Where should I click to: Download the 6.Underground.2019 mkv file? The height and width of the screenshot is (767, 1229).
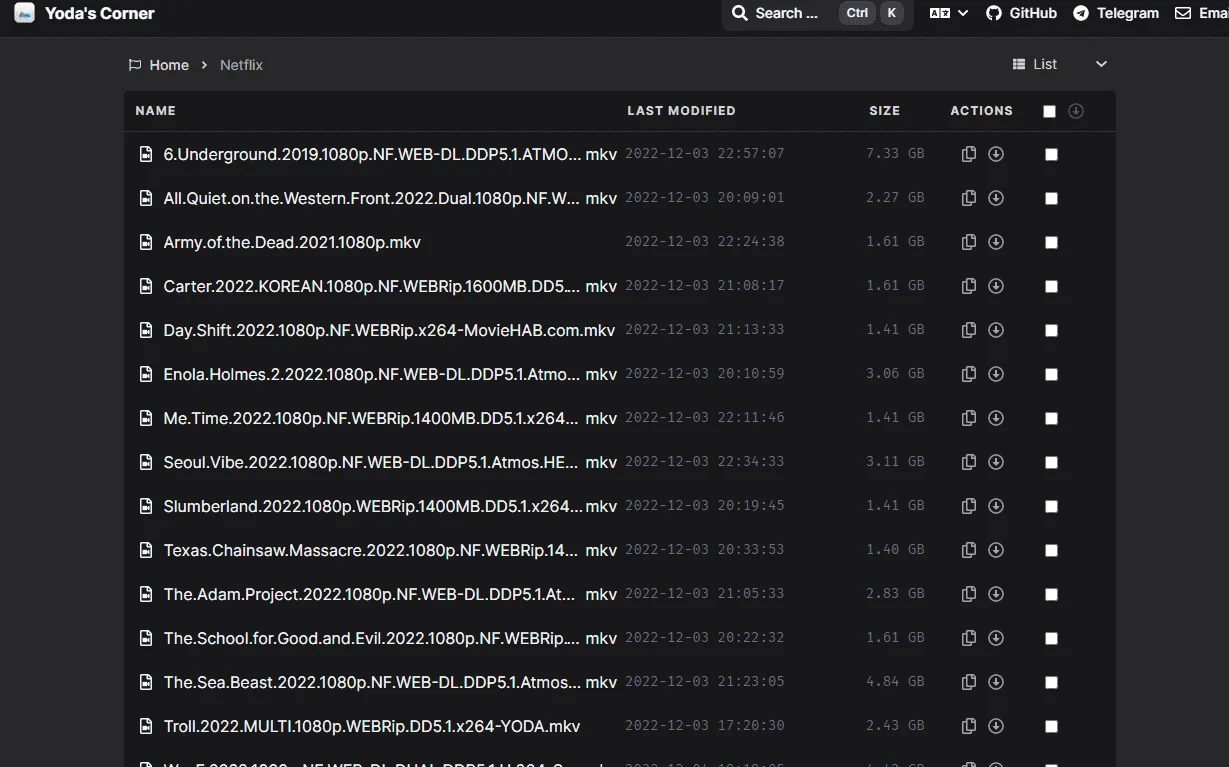coord(996,154)
